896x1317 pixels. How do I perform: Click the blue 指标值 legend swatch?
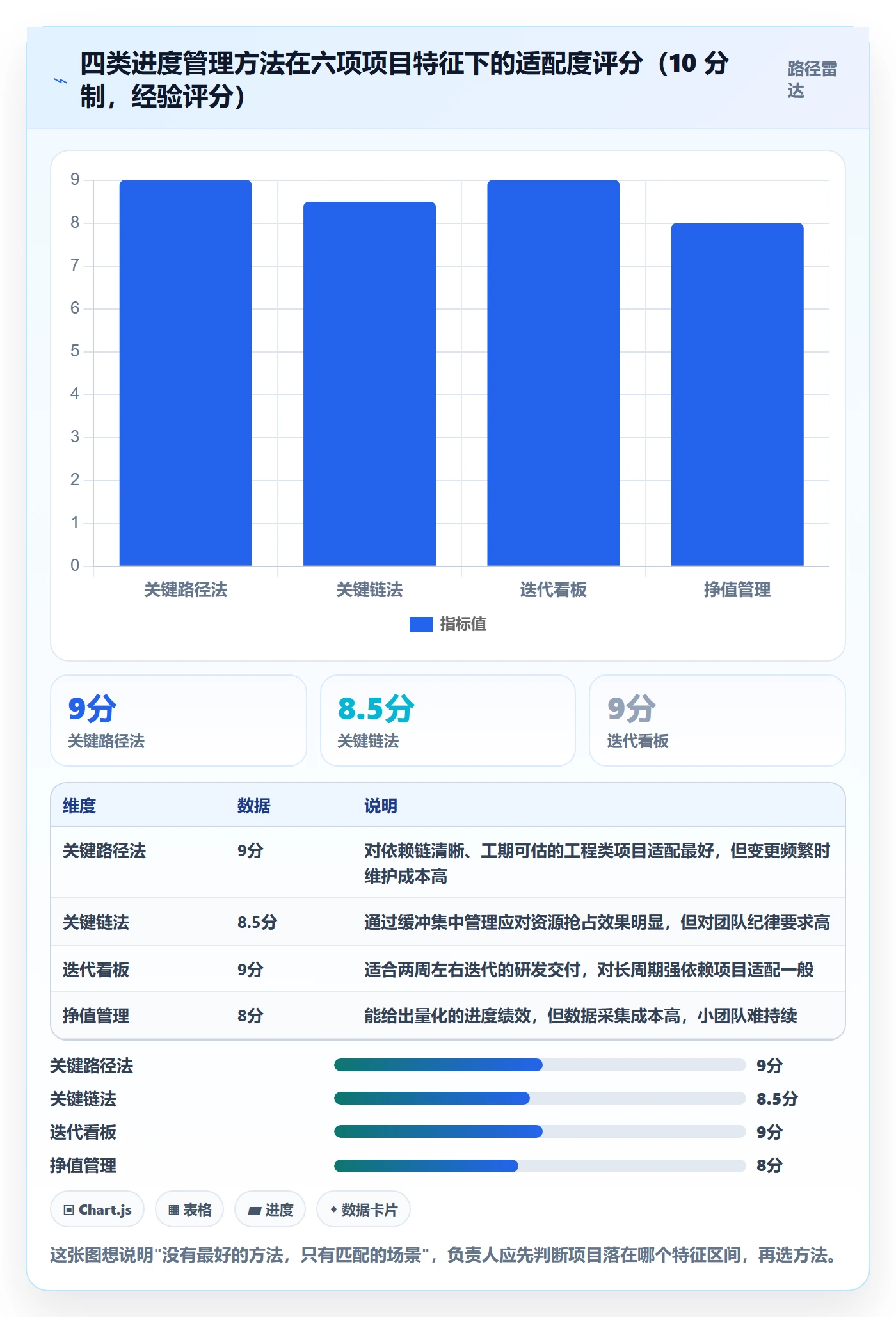(420, 625)
